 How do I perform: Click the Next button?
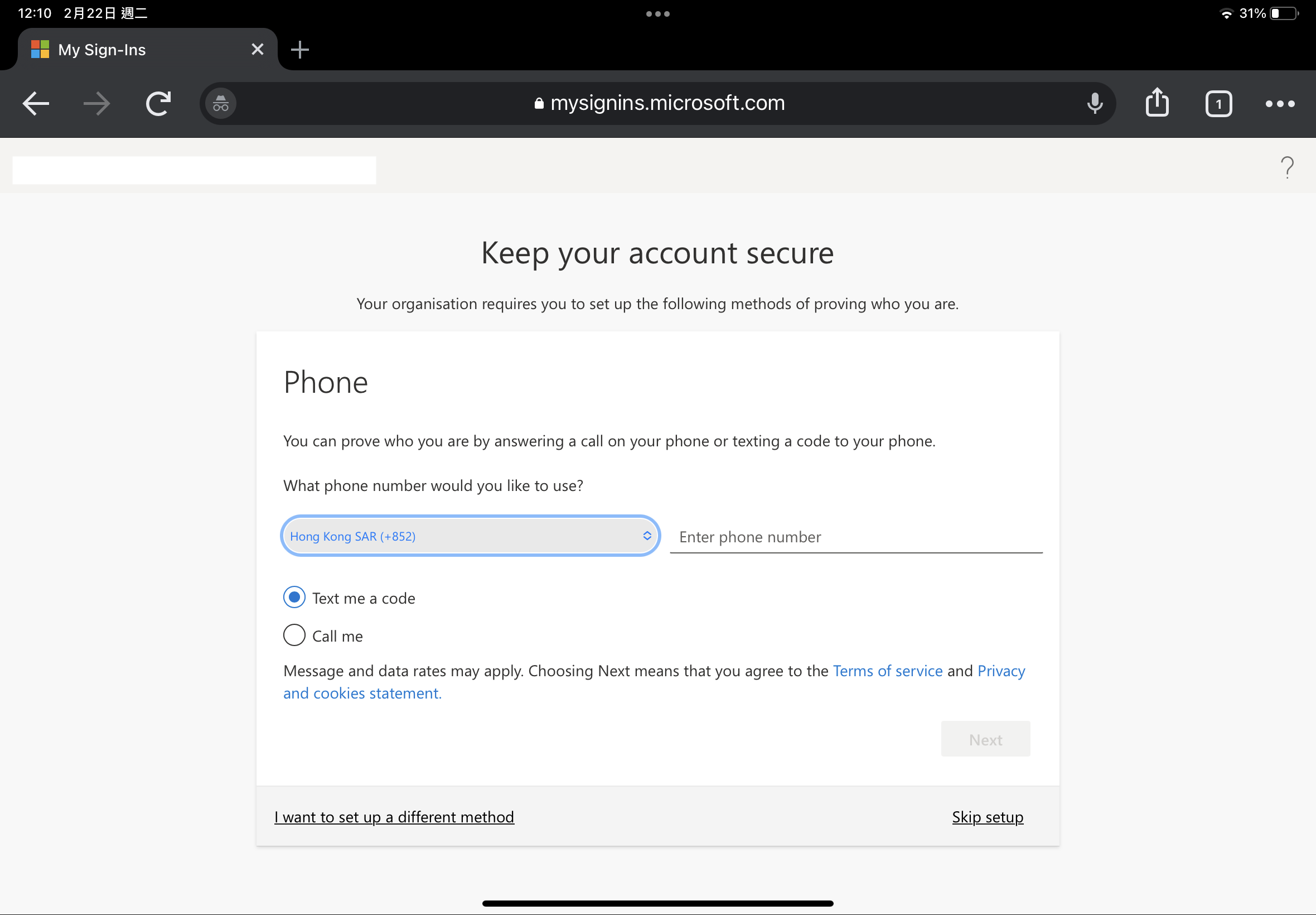click(x=985, y=739)
